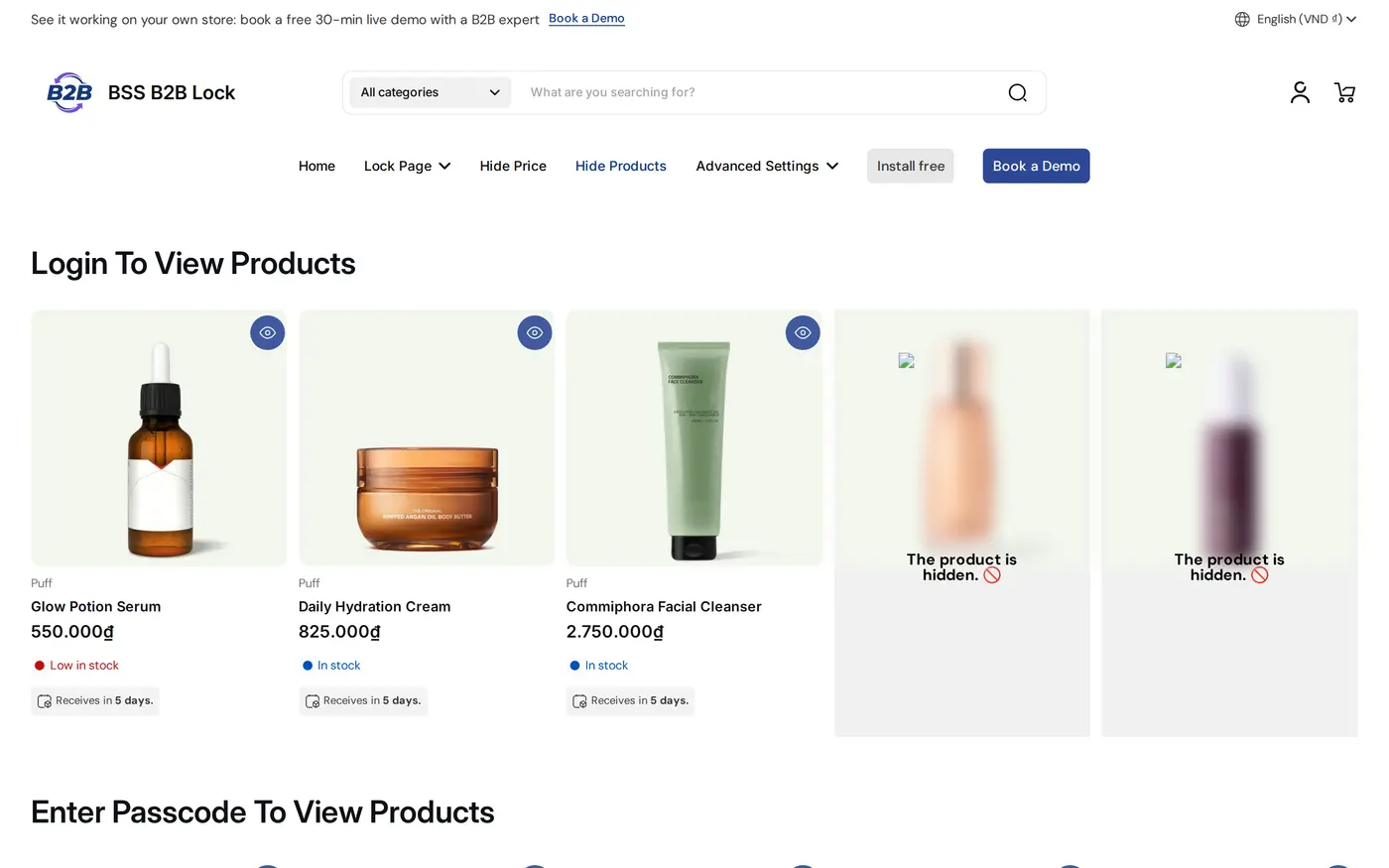Click the Daily Hydration Cream jar image
This screenshot has width=1389, height=868.
[x=427, y=437]
